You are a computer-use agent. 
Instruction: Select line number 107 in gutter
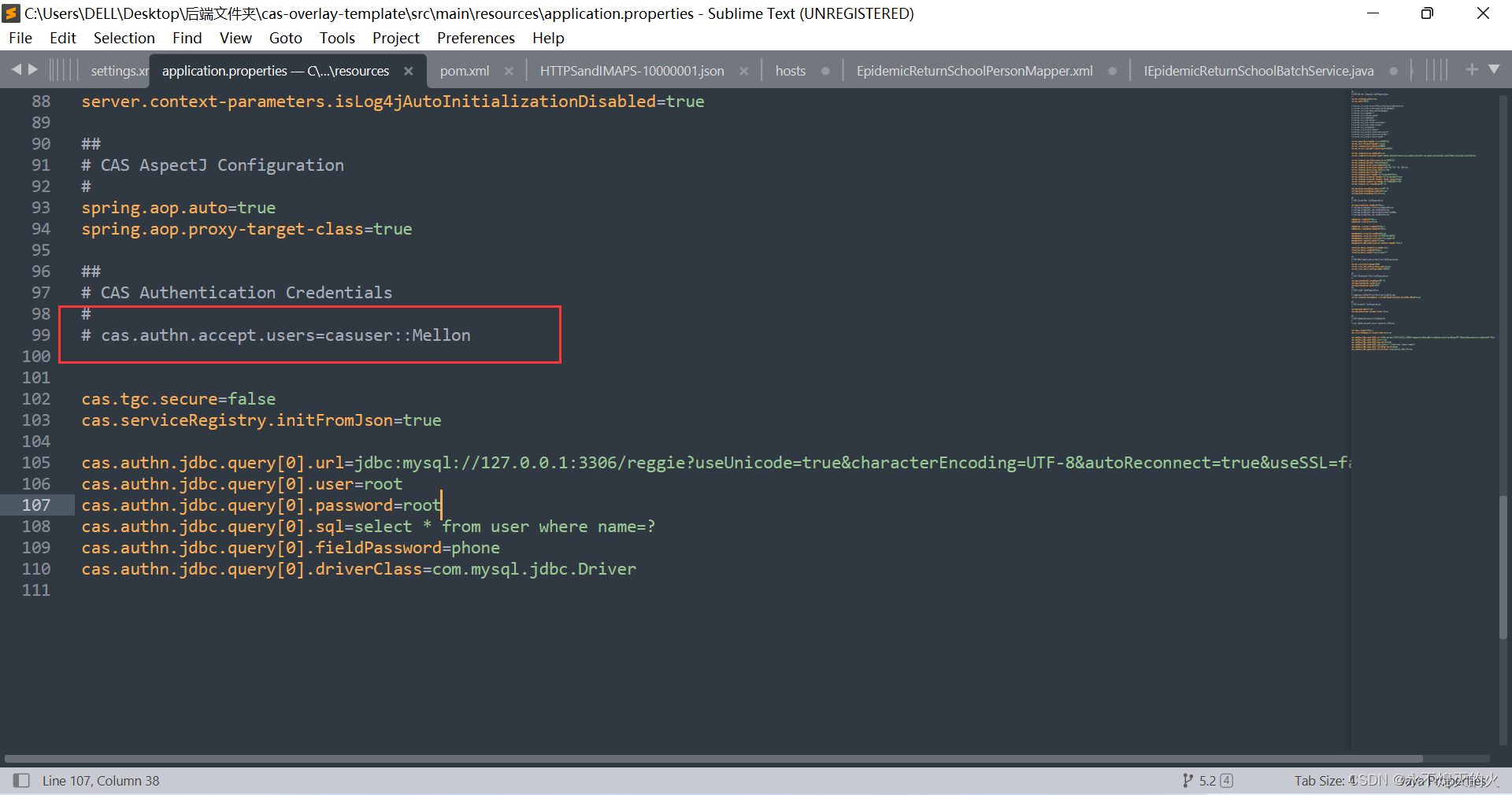pyautogui.click(x=36, y=505)
